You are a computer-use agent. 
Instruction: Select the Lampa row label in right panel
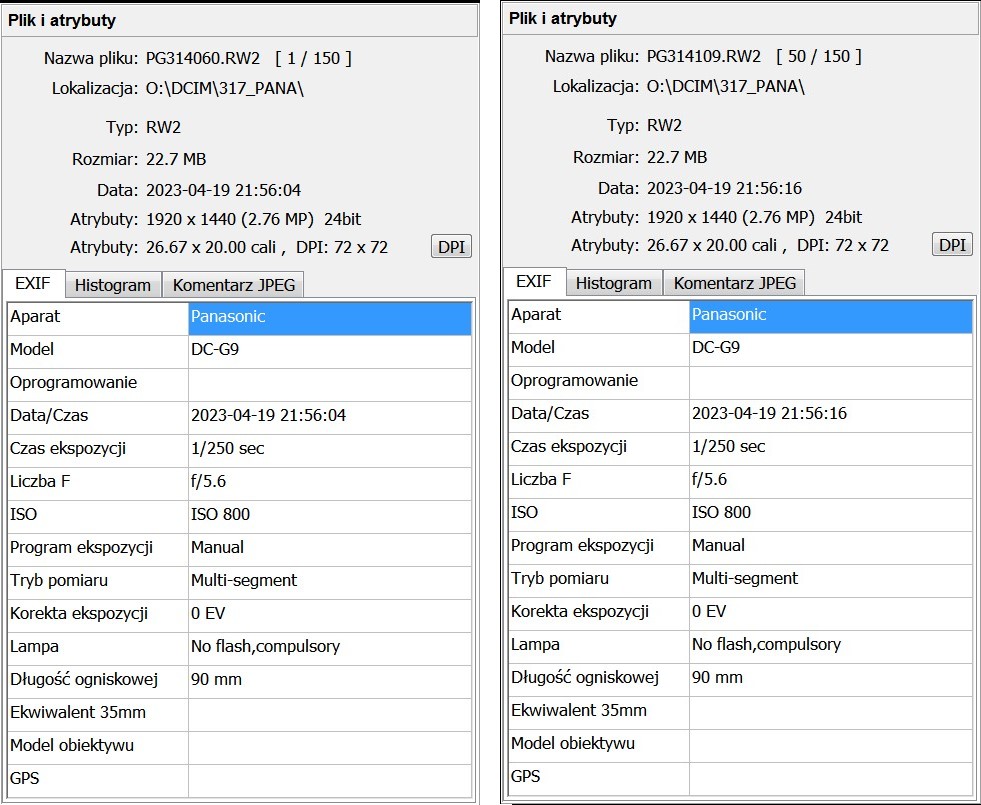pos(536,645)
